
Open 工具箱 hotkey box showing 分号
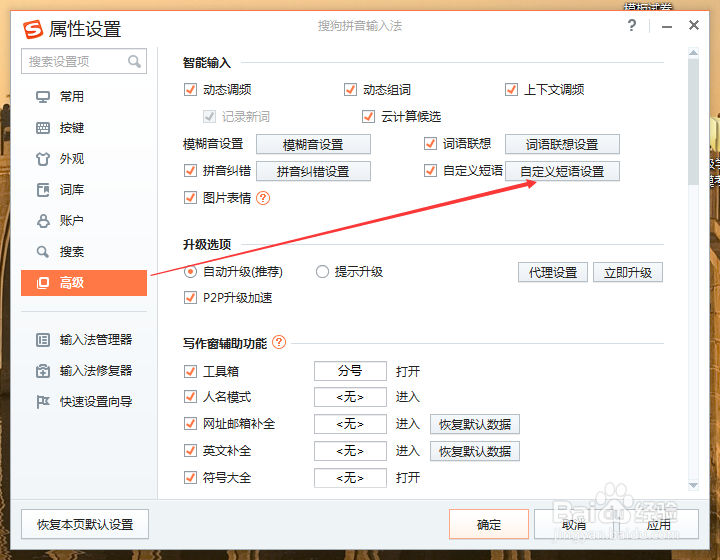point(350,371)
